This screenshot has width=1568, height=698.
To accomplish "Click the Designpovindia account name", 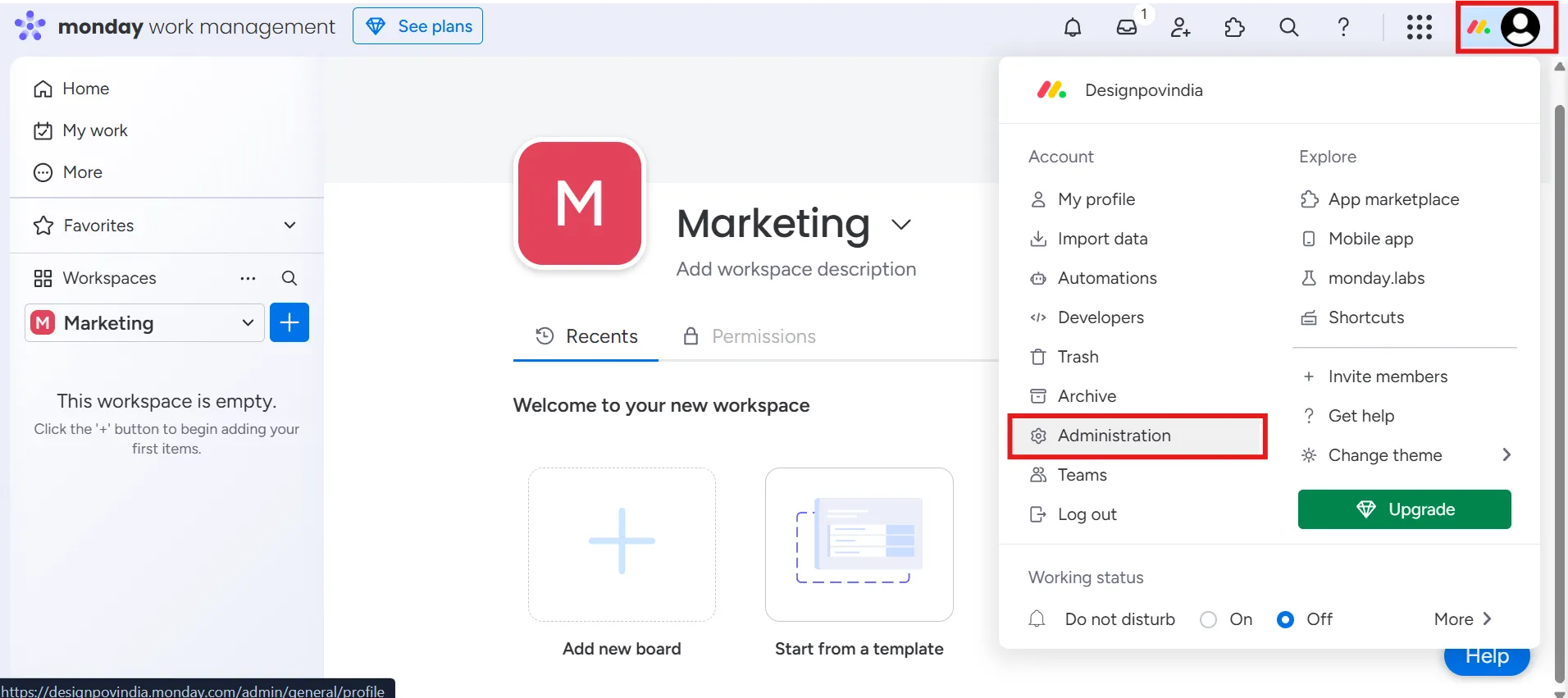I will [1143, 90].
